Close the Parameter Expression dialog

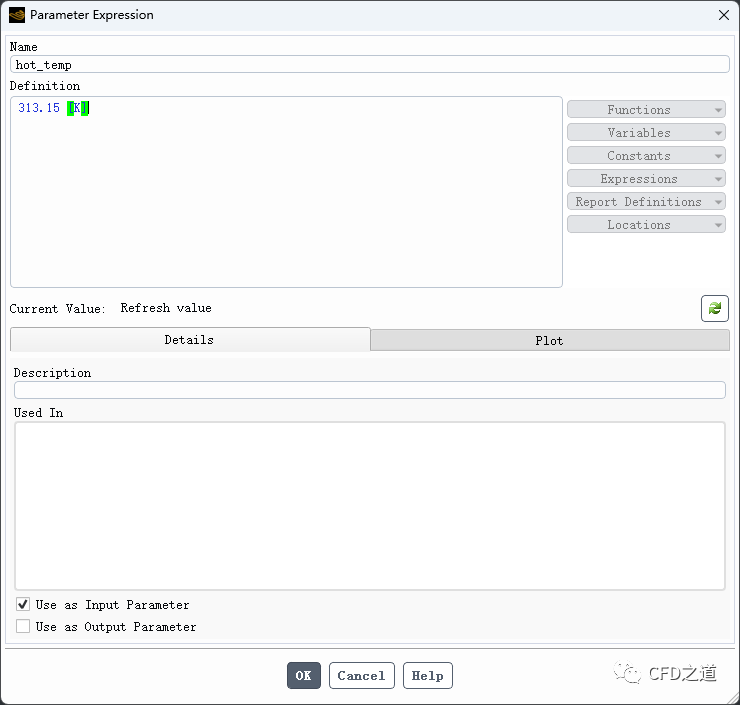(723, 15)
